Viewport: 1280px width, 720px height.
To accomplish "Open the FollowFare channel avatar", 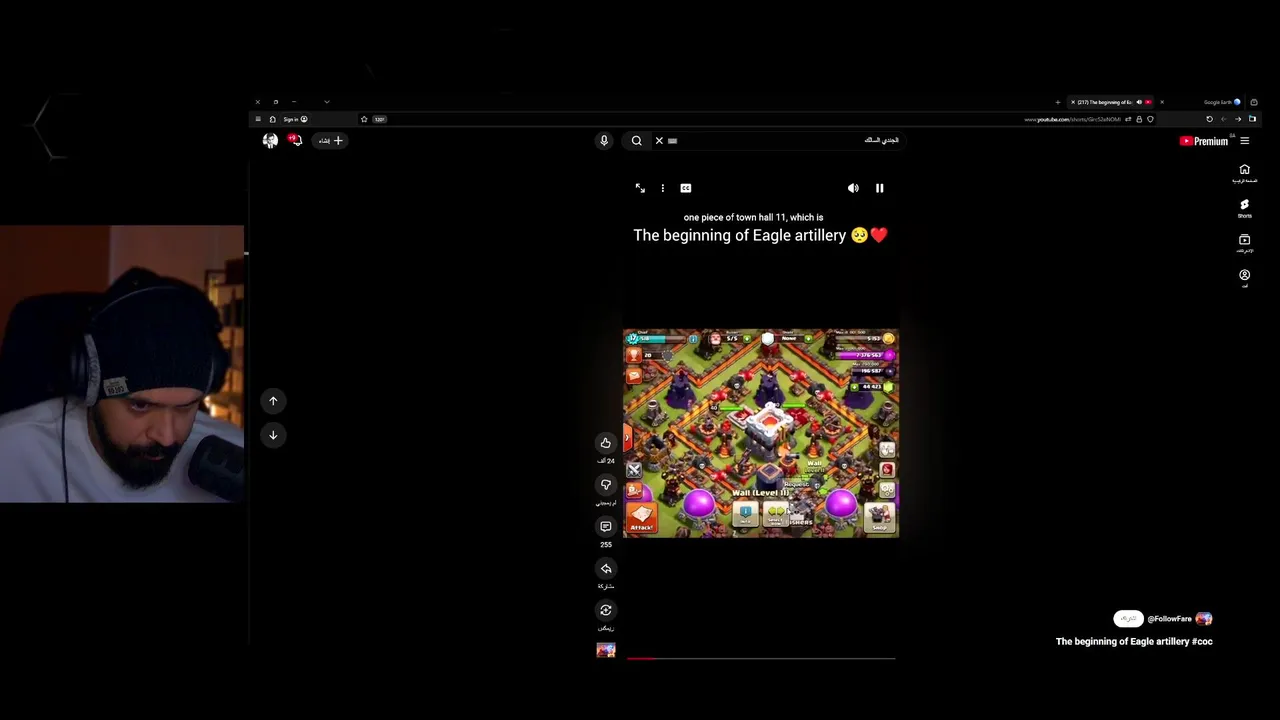I will tap(1204, 619).
